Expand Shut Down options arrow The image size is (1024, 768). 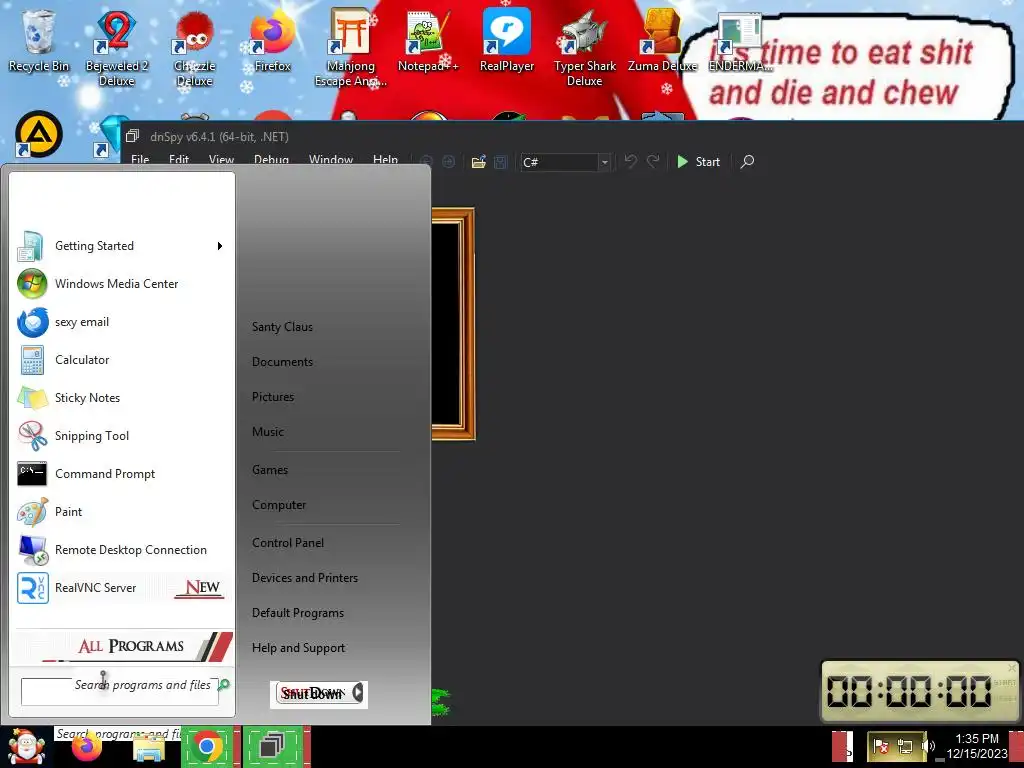coord(357,693)
